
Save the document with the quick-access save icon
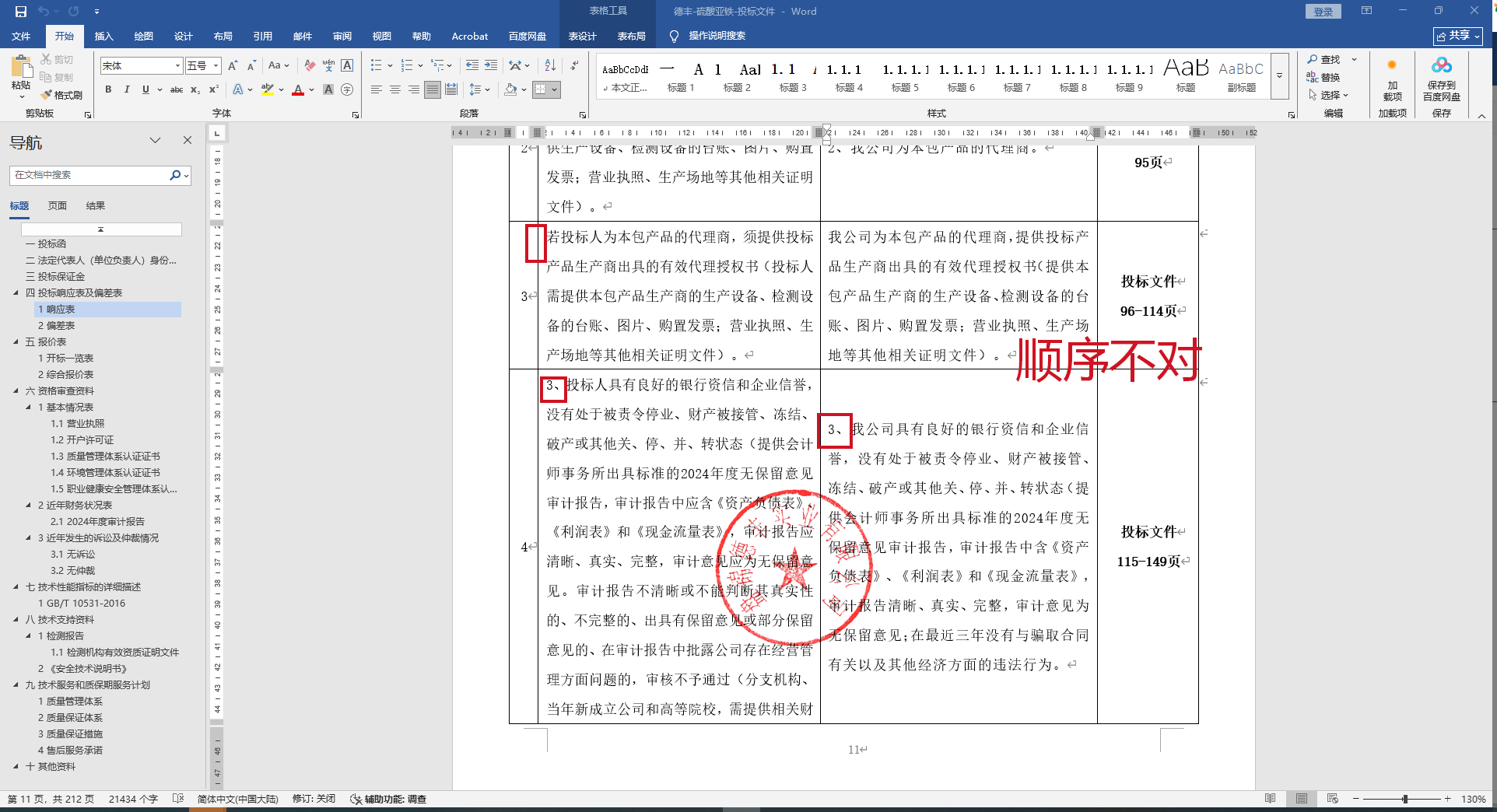point(21,12)
